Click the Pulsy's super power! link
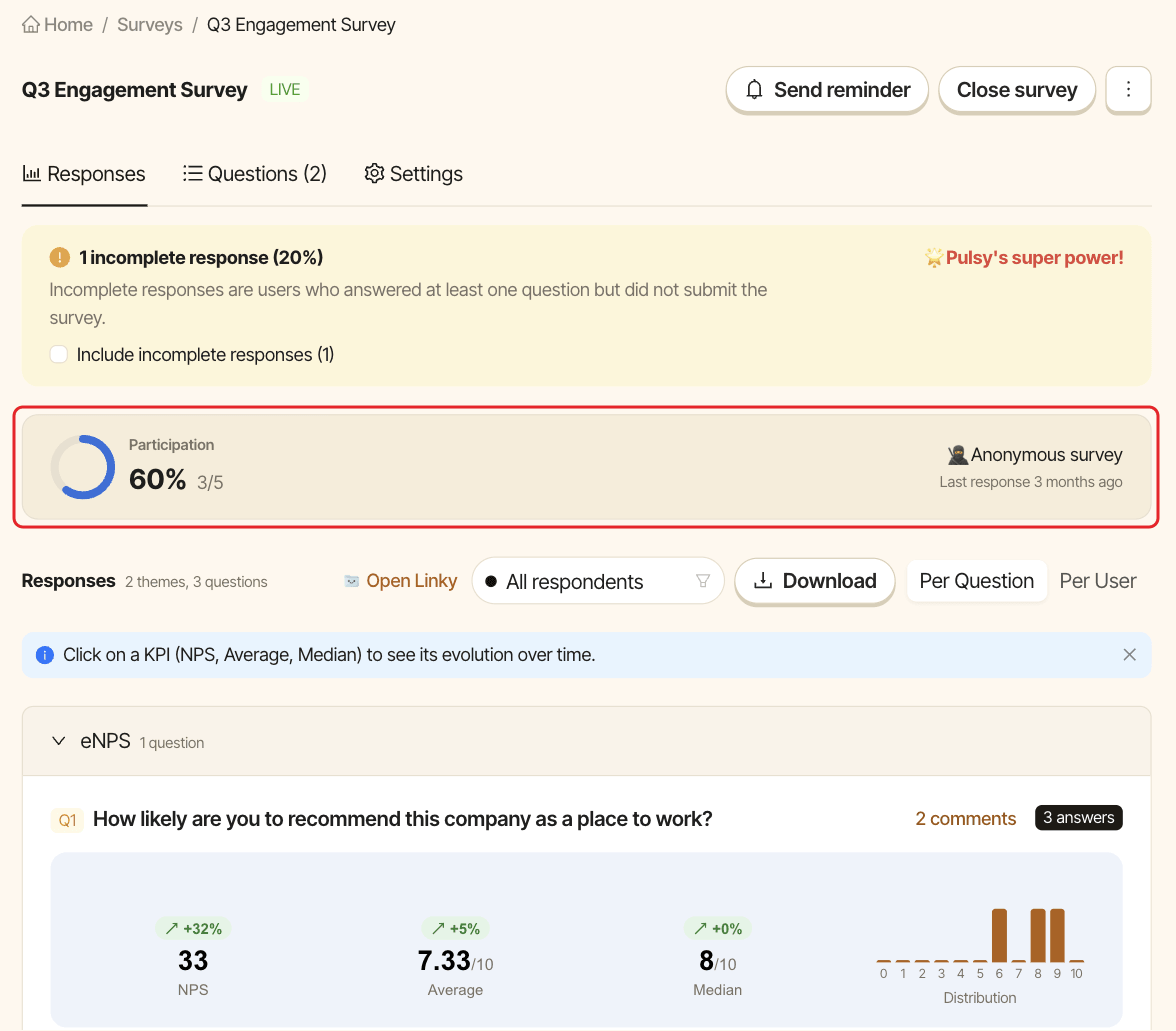1176x1031 pixels. (x=1024, y=257)
